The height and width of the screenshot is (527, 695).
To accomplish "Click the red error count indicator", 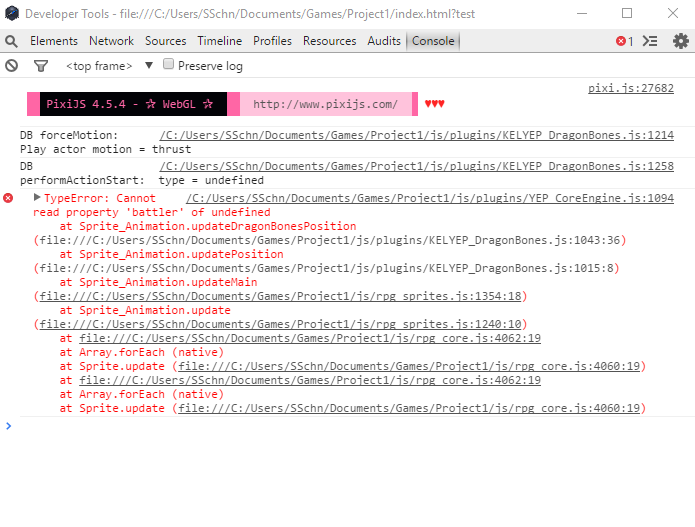I will (625, 41).
